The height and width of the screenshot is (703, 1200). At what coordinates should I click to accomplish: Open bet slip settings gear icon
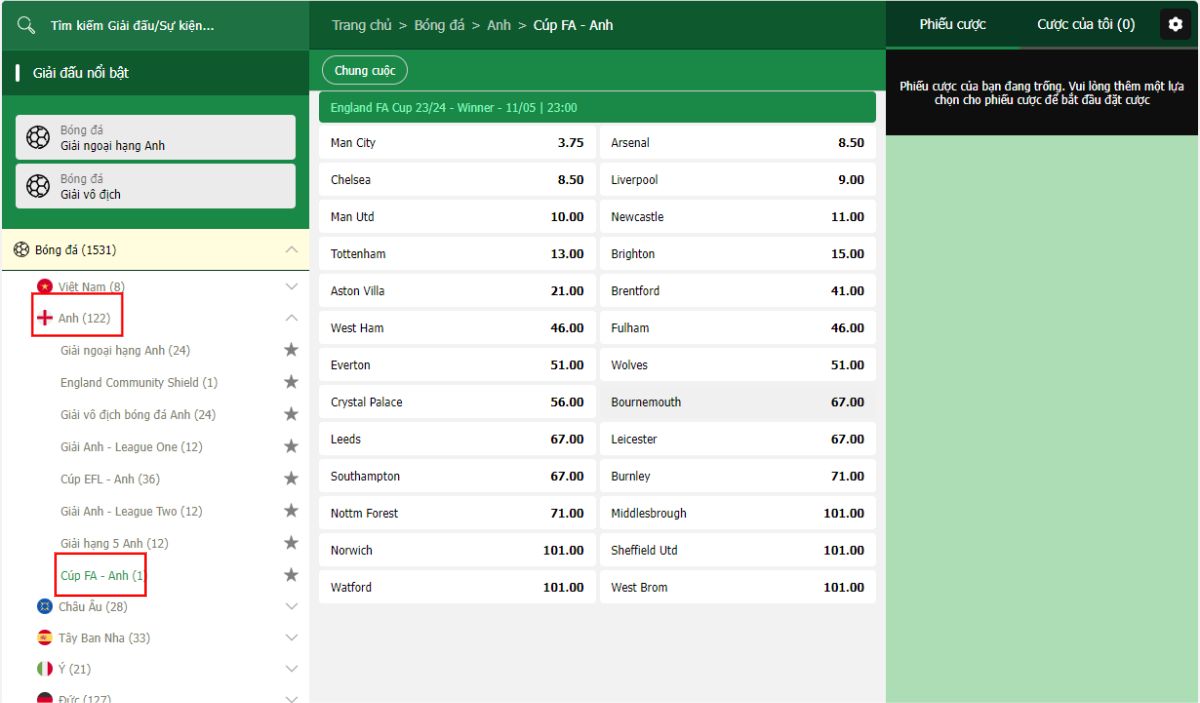tap(1175, 25)
